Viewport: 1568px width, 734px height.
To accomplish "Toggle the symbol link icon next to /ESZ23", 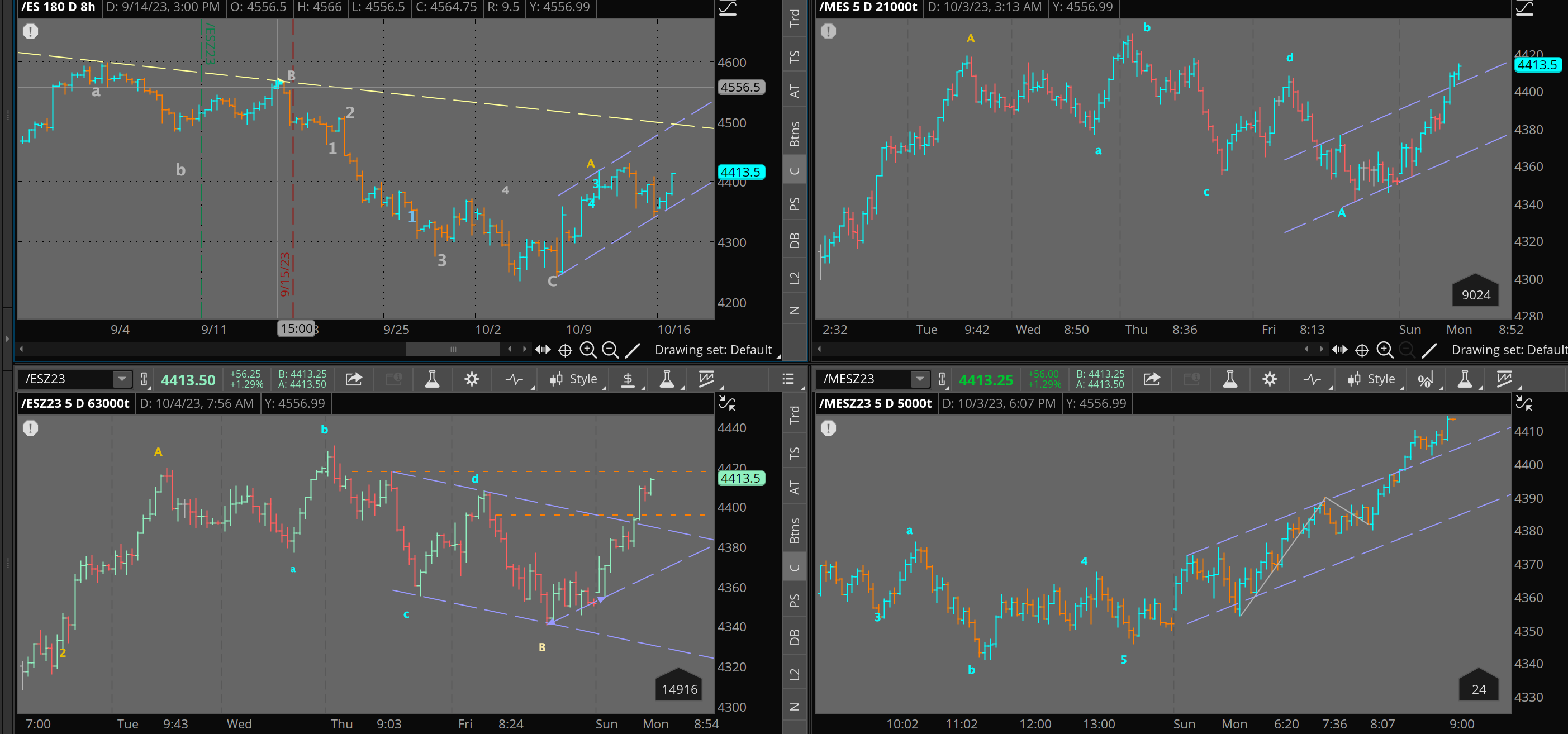I will 144,379.
